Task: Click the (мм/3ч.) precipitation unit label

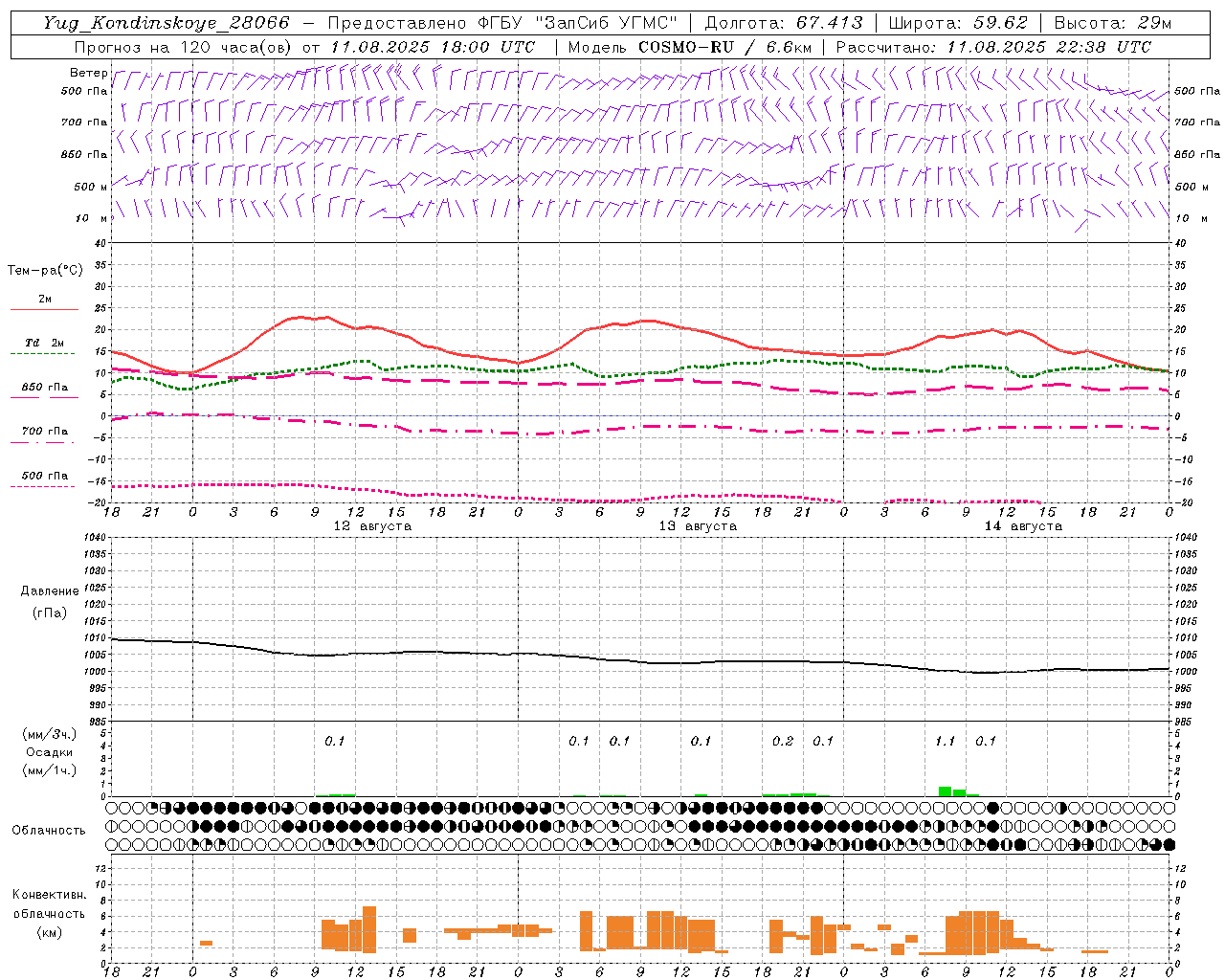Action: 50,734
